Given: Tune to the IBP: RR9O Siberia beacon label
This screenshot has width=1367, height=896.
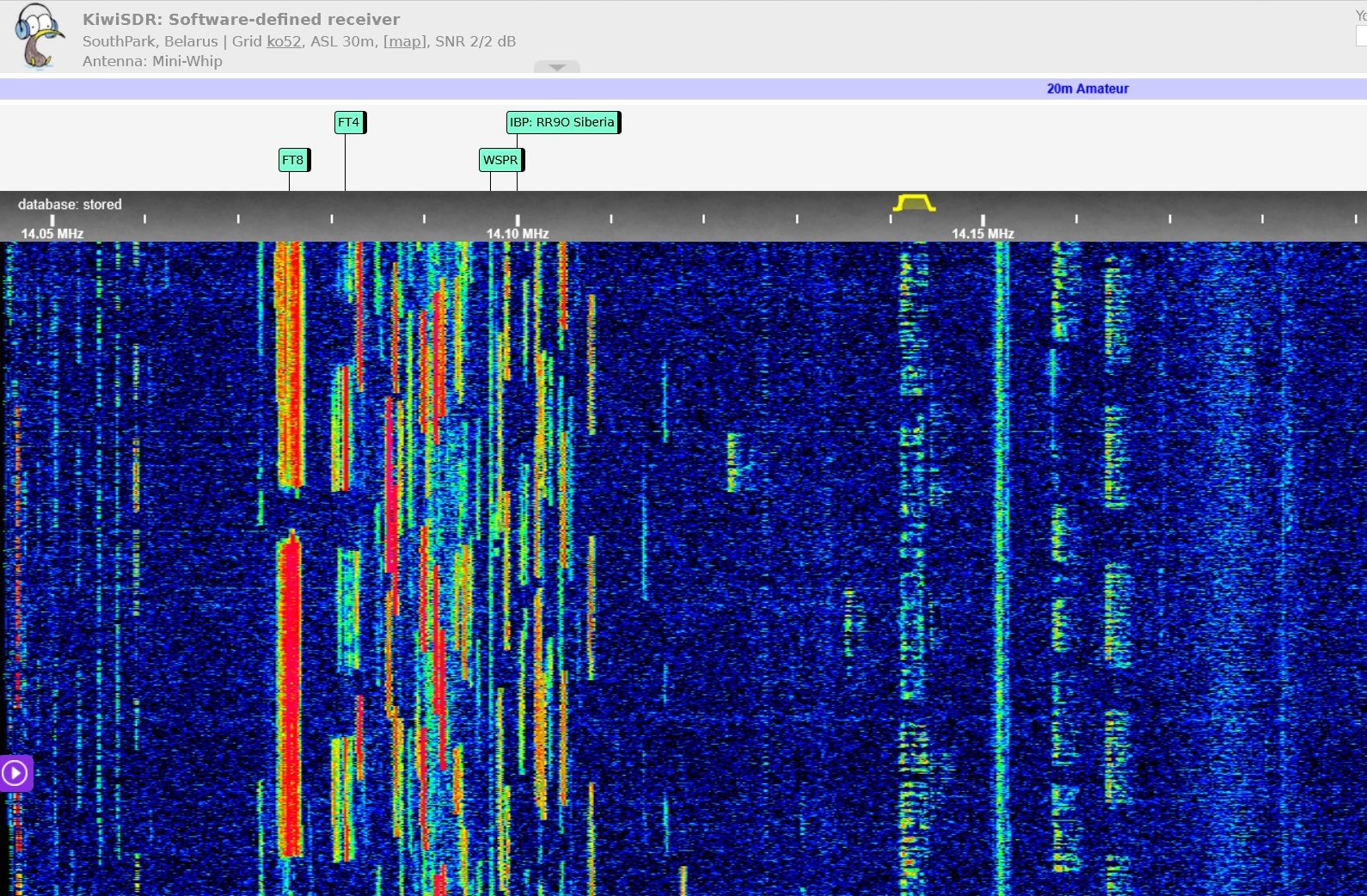Looking at the screenshot, I should click(x=562, y=122).
